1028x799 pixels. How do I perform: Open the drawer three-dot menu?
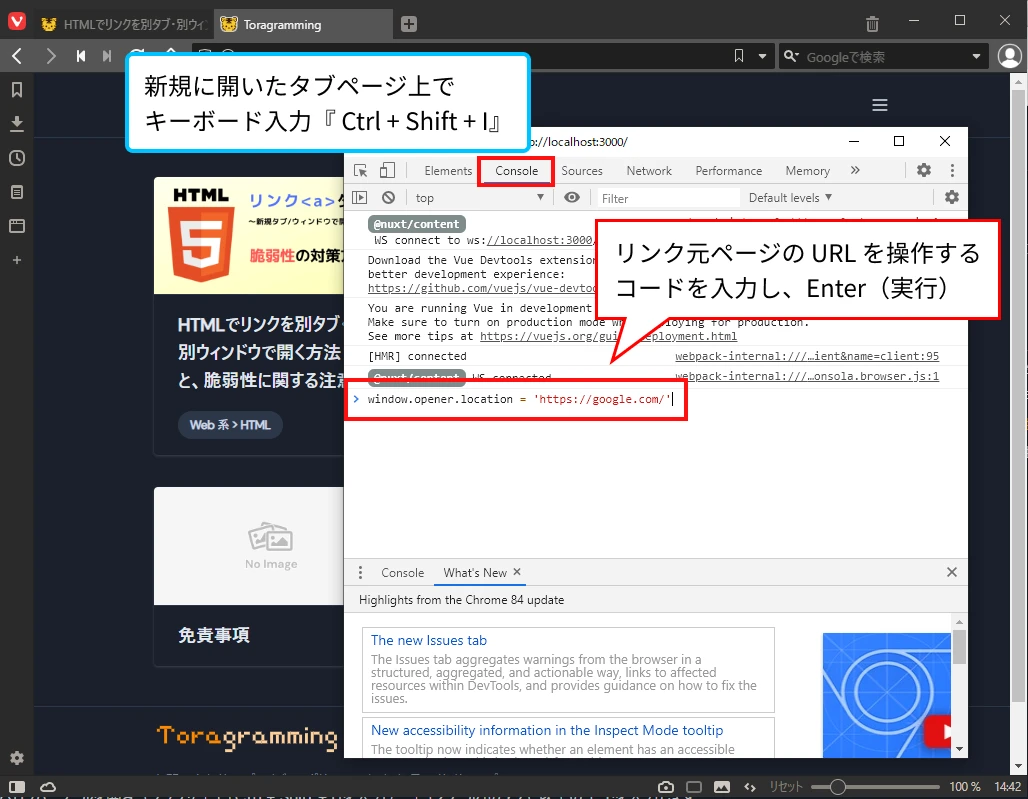click(360, 572)
